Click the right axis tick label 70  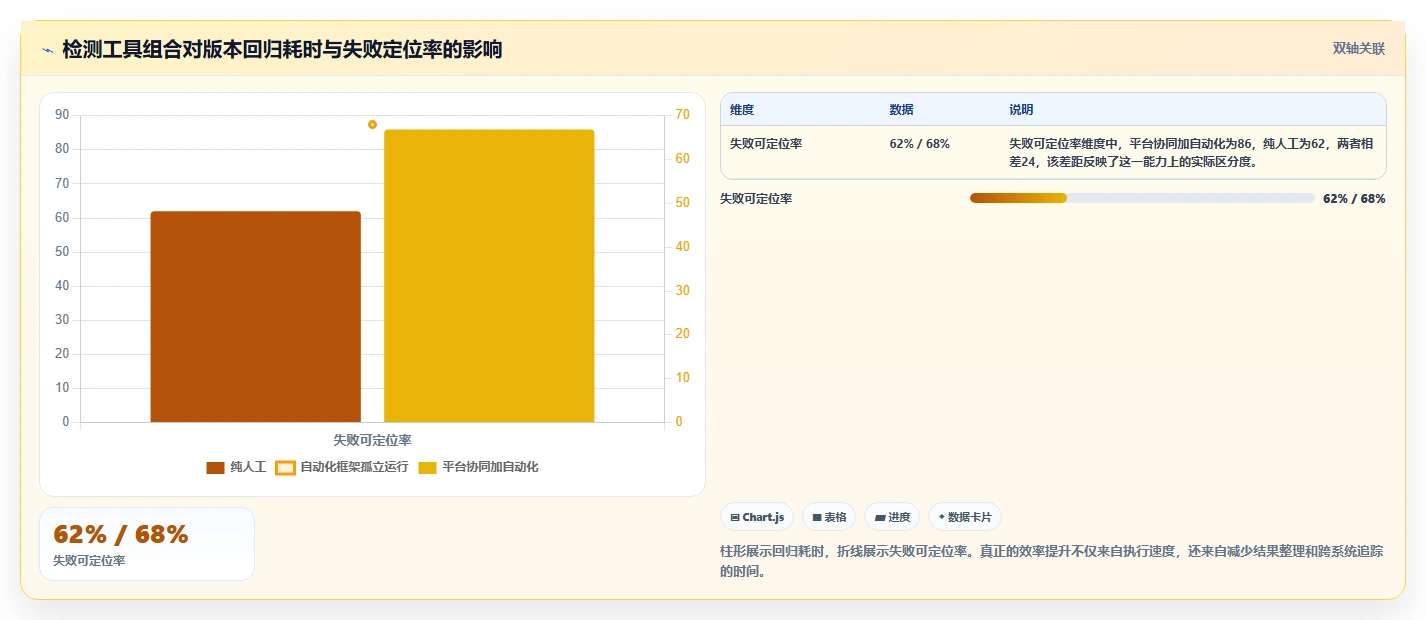(682, 115)
